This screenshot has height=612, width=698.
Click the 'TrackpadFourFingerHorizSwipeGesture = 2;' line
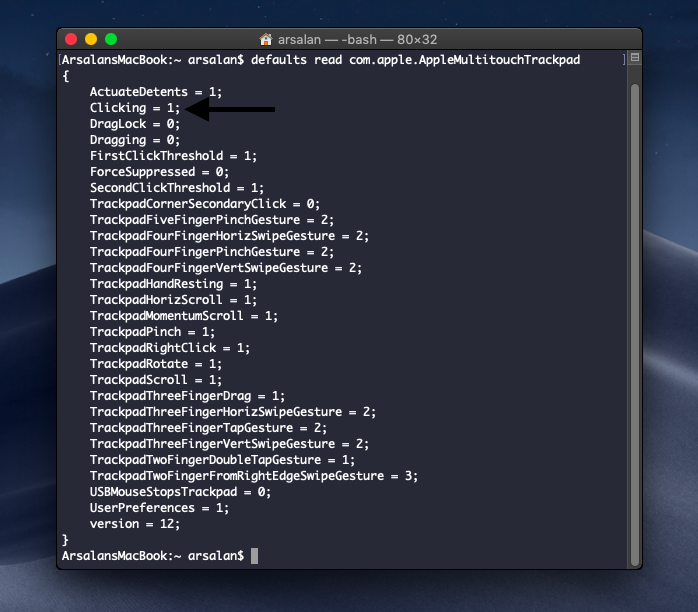(x=229, y=236)
